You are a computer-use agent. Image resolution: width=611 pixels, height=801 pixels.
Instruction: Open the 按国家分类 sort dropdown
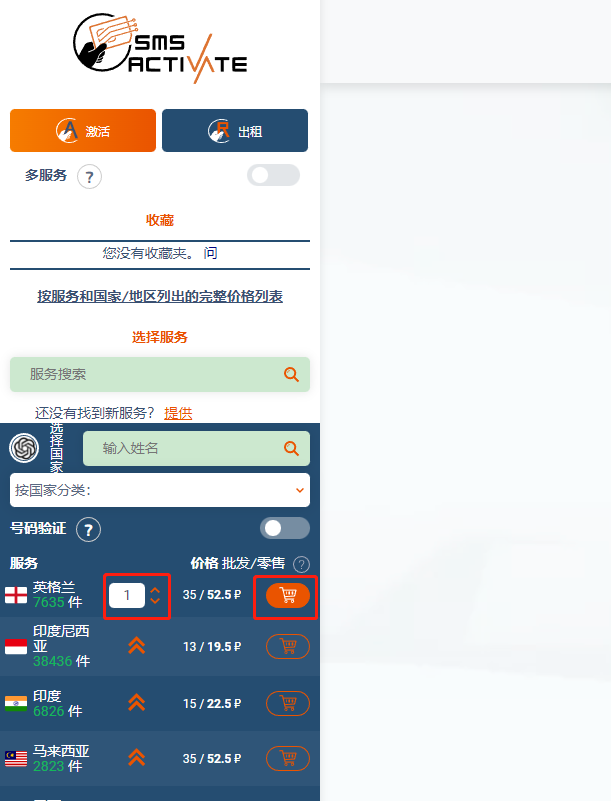point(160,490)
